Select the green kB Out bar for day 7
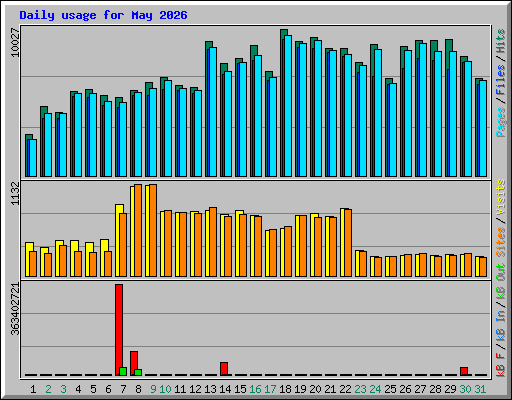512x400 pixels. [x=123, y=371]
